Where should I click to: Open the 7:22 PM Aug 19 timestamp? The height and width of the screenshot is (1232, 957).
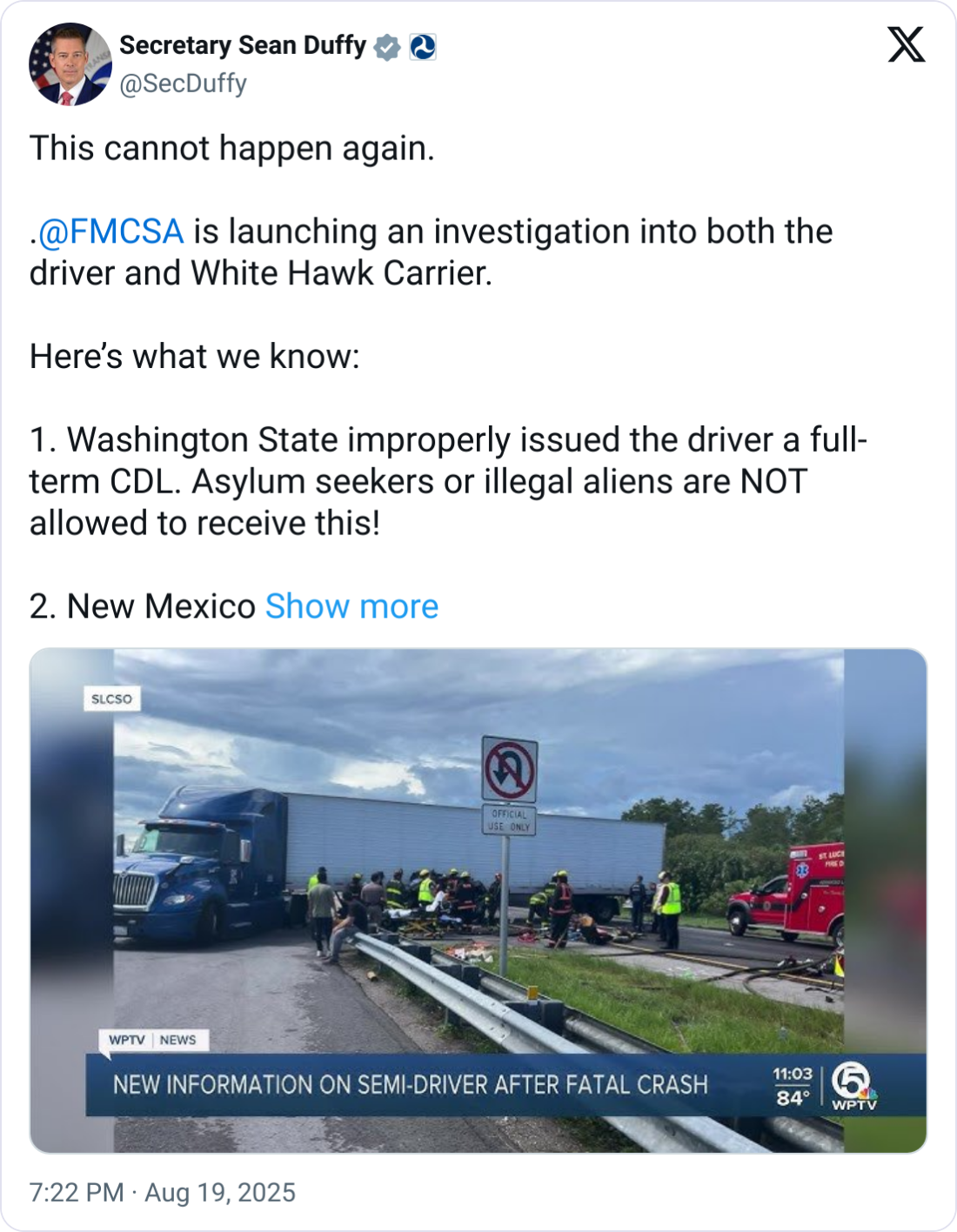click(163, 1192)
